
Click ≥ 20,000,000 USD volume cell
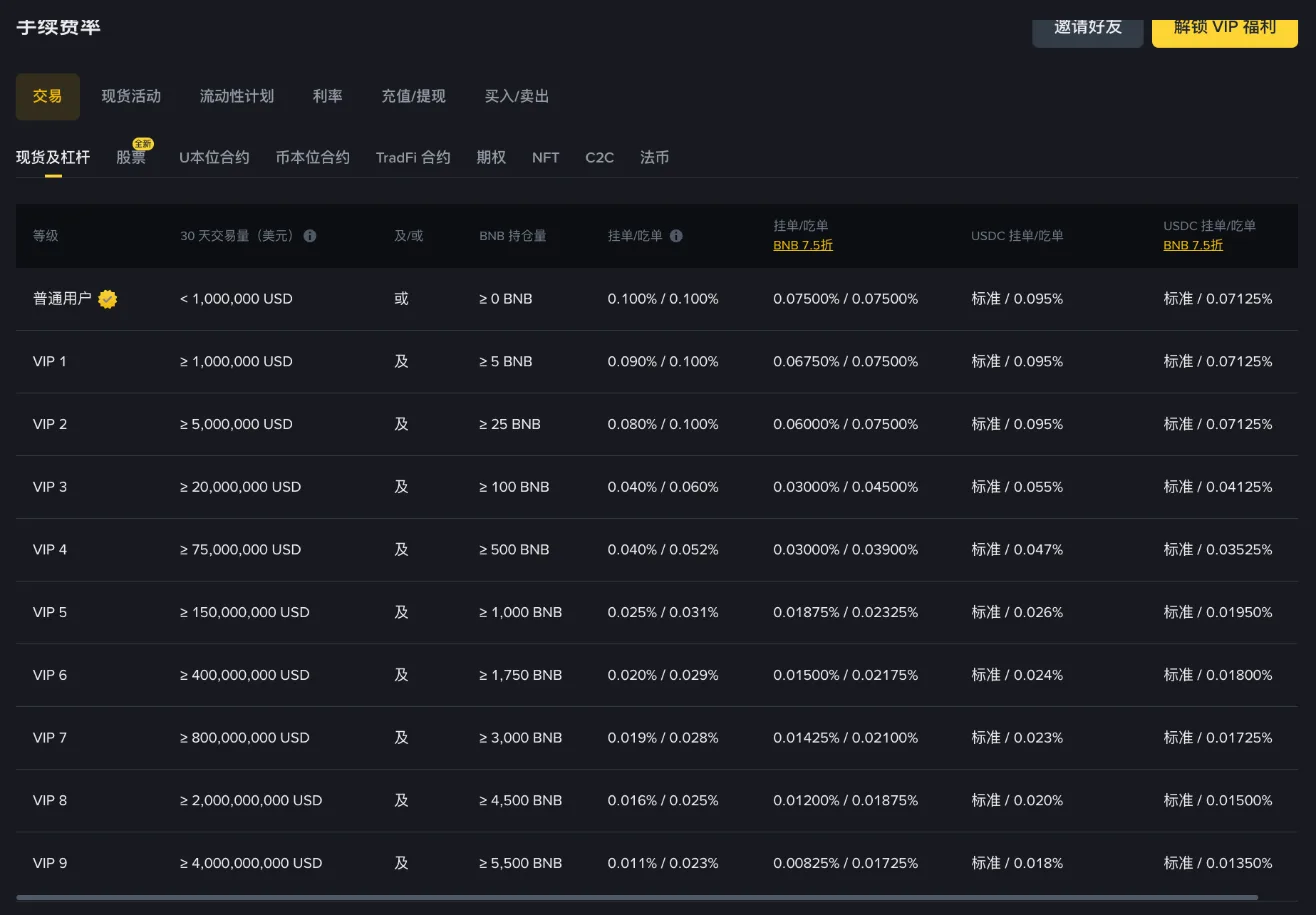tap(240, 487)
